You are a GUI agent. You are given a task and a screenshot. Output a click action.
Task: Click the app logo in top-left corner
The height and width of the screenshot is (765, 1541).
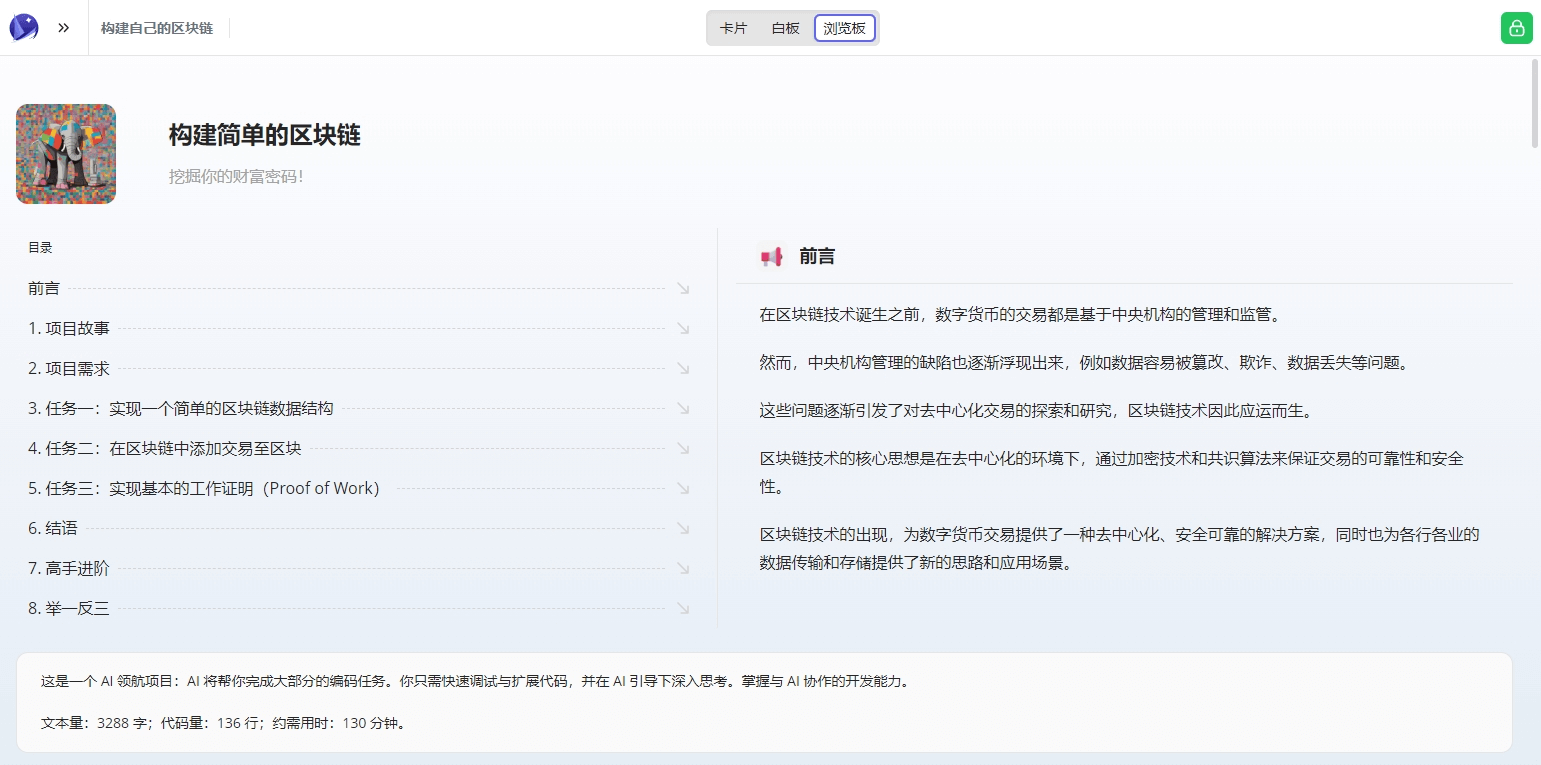23,27
